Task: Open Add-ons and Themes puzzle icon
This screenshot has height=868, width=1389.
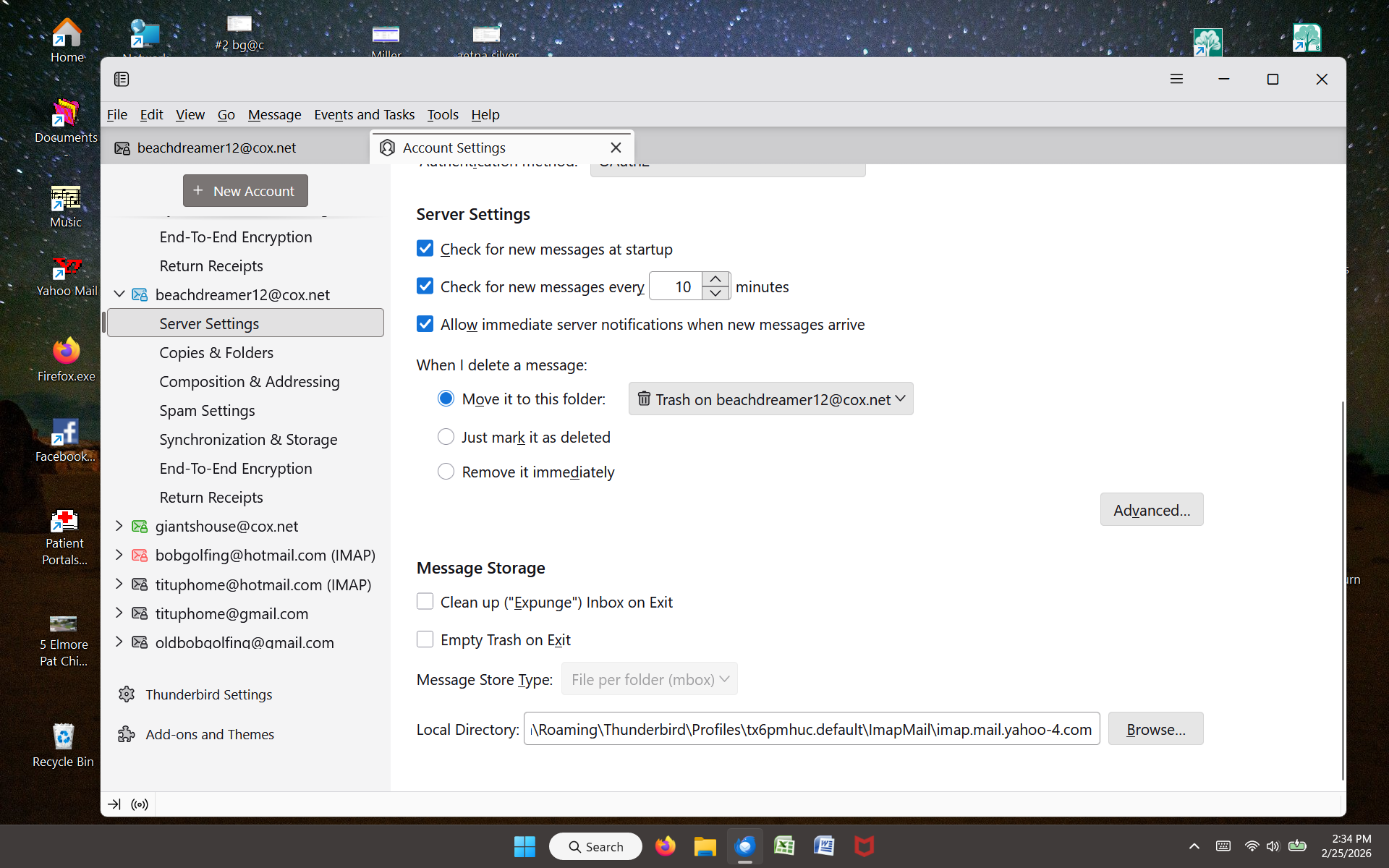Action: coord(127,734)
